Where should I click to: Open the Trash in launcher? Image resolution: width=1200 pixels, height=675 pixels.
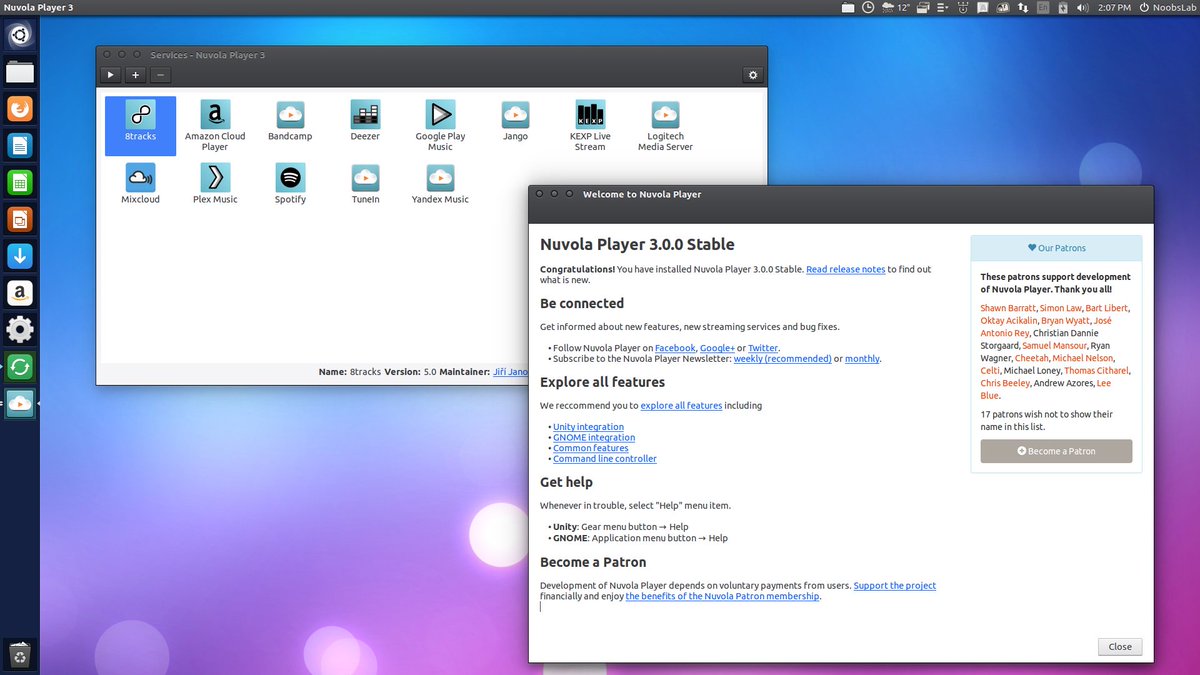click(x=20, y=655)
